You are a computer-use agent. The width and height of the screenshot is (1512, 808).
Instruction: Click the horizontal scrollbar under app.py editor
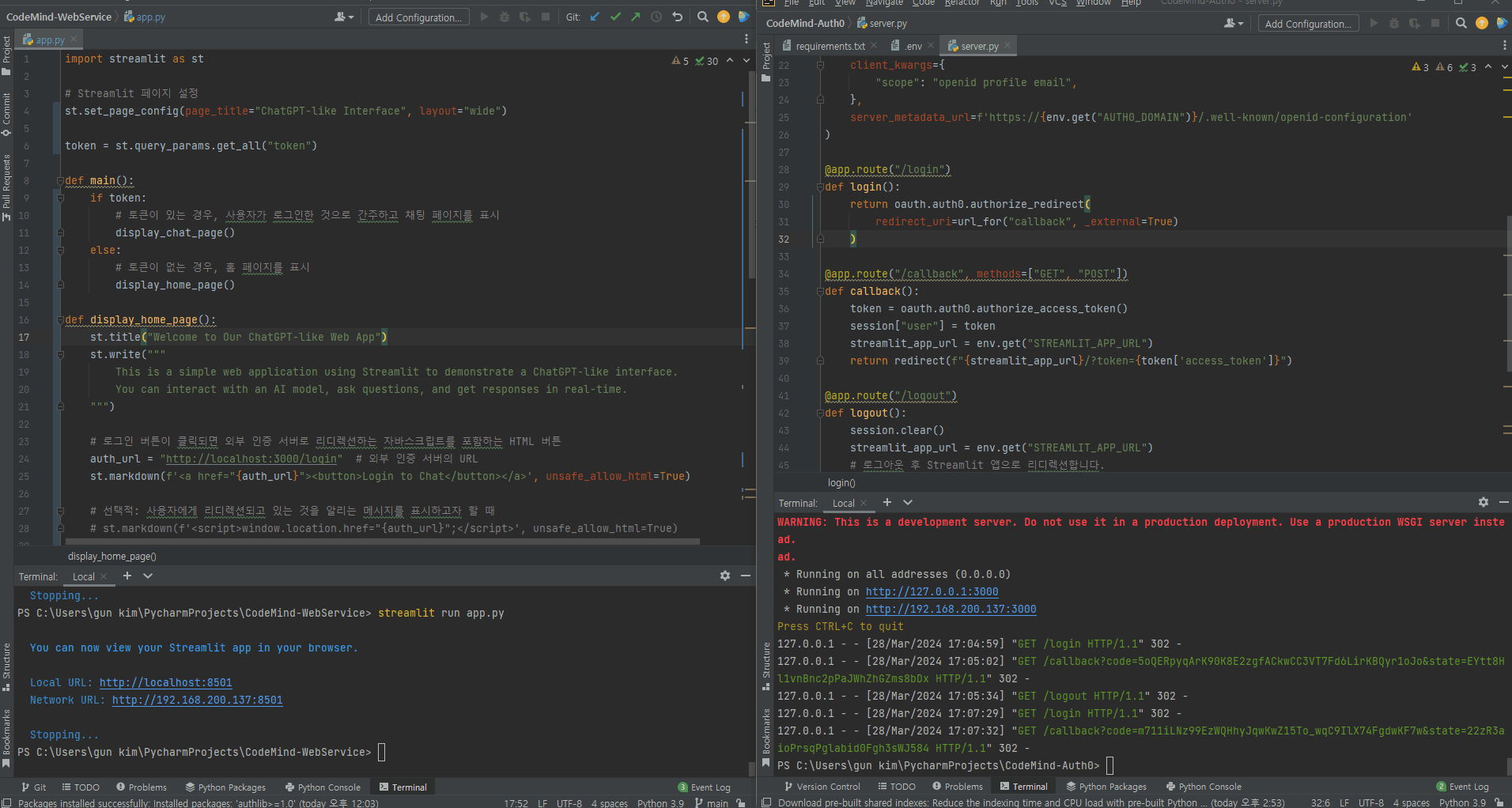pos(382,542)
